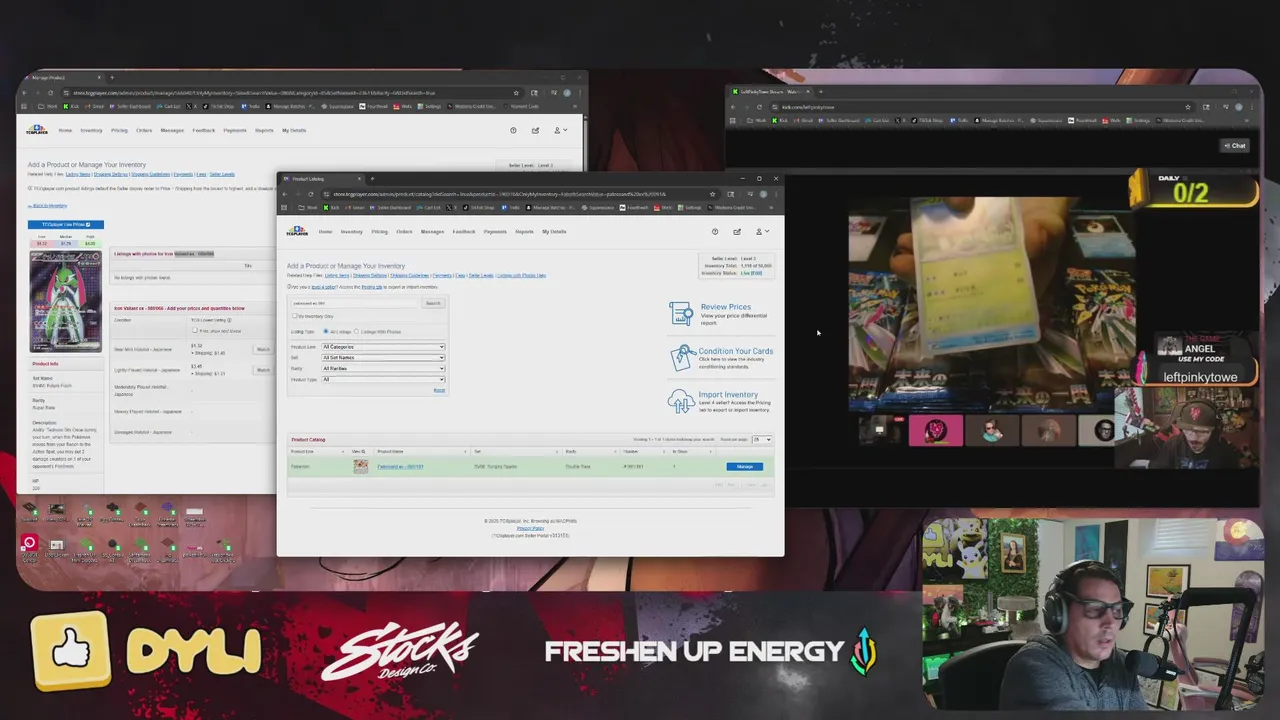Open the Inventory menu in the Product Catalog window
This screenshot has height=720, width=1280.
[x=351, y=231]
